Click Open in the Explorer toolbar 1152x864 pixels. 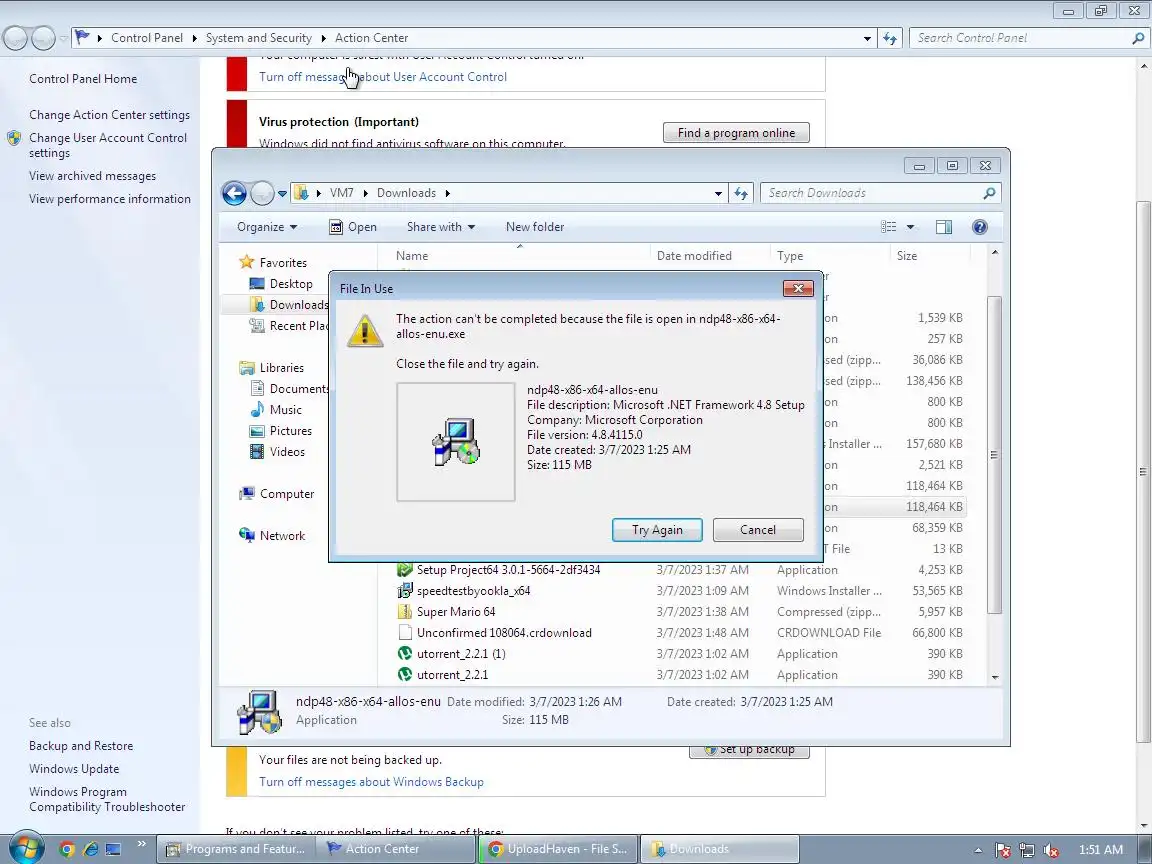pyautogui.click(x=353, y=227)
